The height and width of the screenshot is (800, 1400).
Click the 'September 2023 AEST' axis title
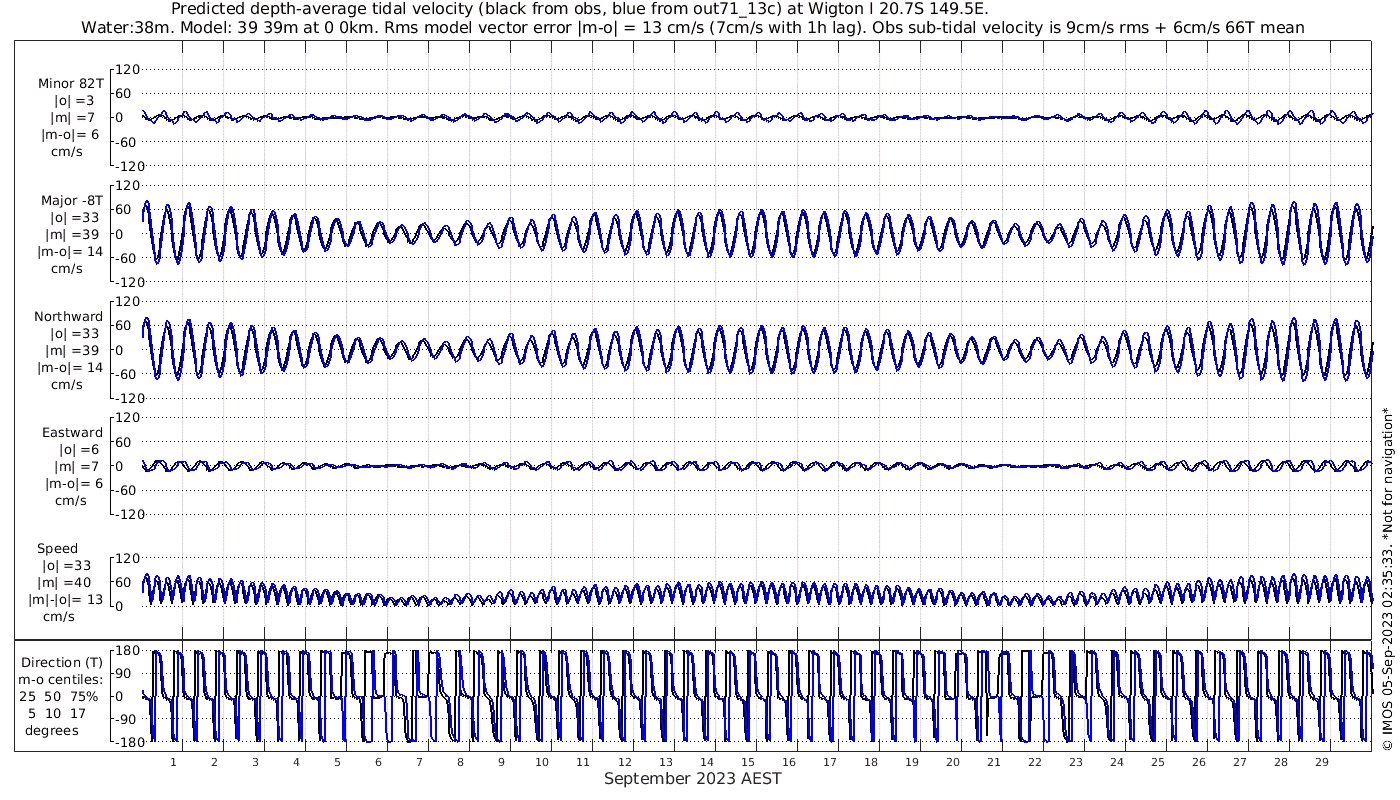point(692,778)
